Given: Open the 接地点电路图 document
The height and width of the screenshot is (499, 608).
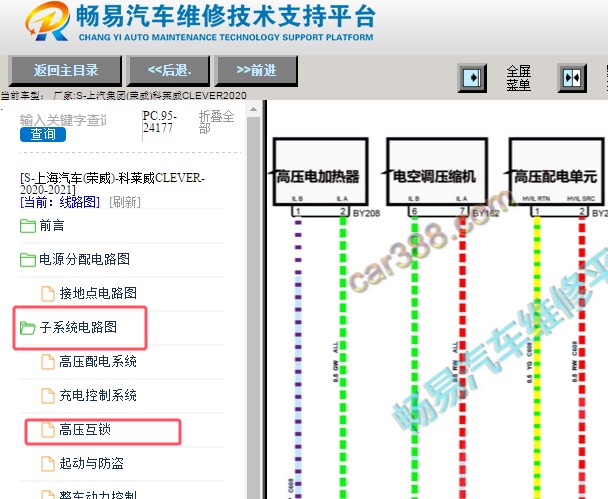Looking at the screenshot, I should [x=98, y=293].
